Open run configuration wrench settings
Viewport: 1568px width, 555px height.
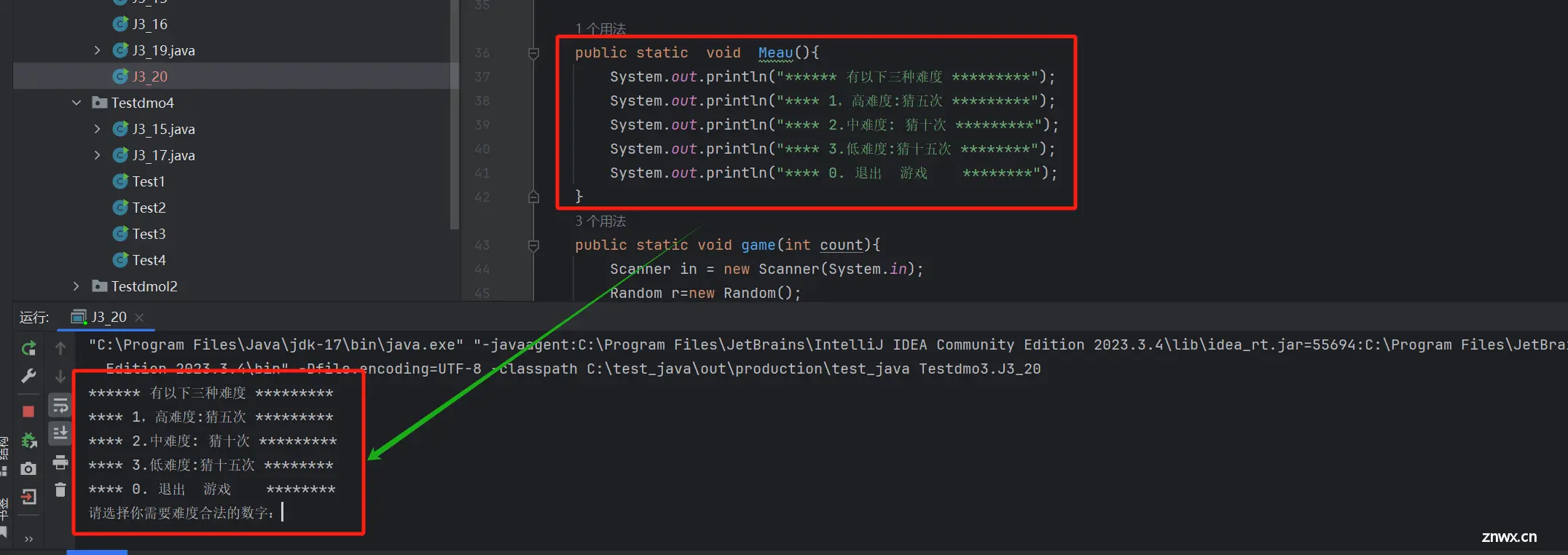[28, 376]
